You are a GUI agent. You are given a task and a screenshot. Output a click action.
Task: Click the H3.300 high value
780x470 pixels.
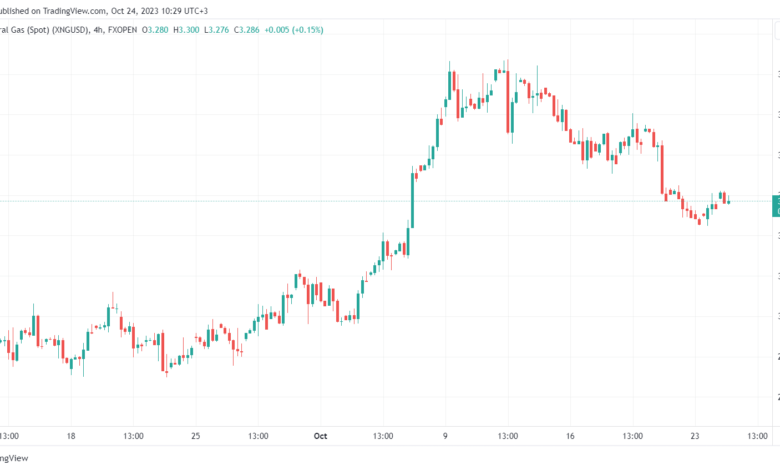(x=186, y=30)
